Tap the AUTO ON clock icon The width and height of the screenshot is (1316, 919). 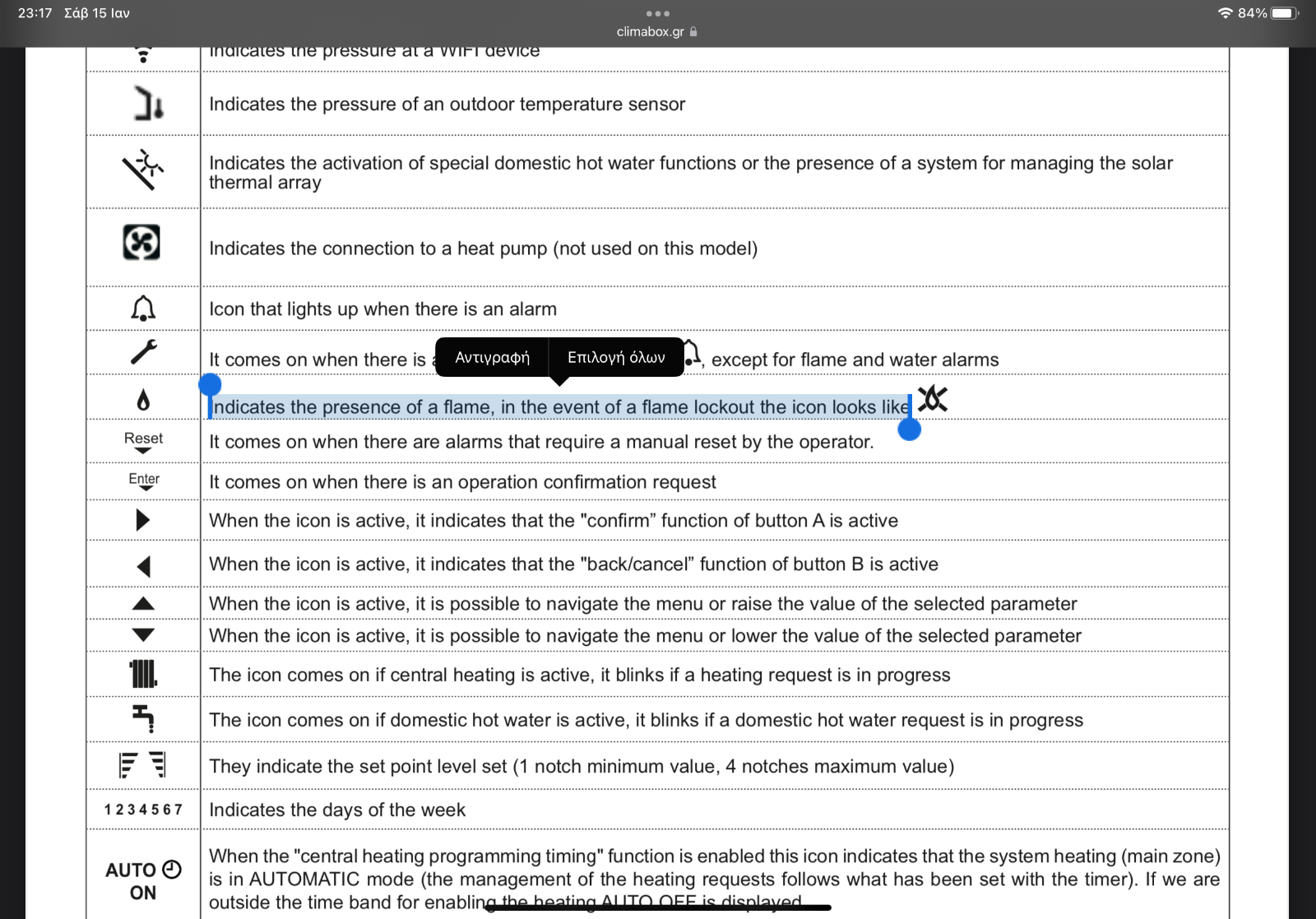click(x=143, y=880)
